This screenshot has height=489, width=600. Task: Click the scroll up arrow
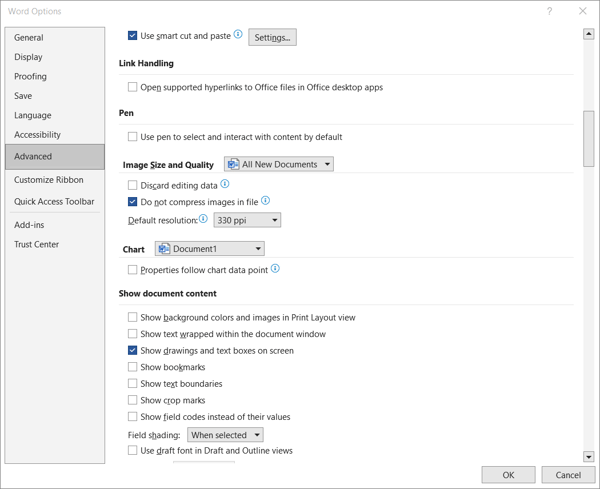tap(589, 34)
